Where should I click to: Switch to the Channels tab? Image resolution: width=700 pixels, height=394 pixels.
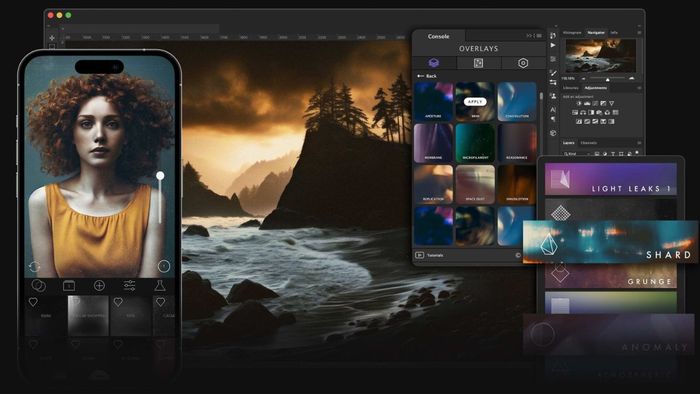click(x=588, y=143)
